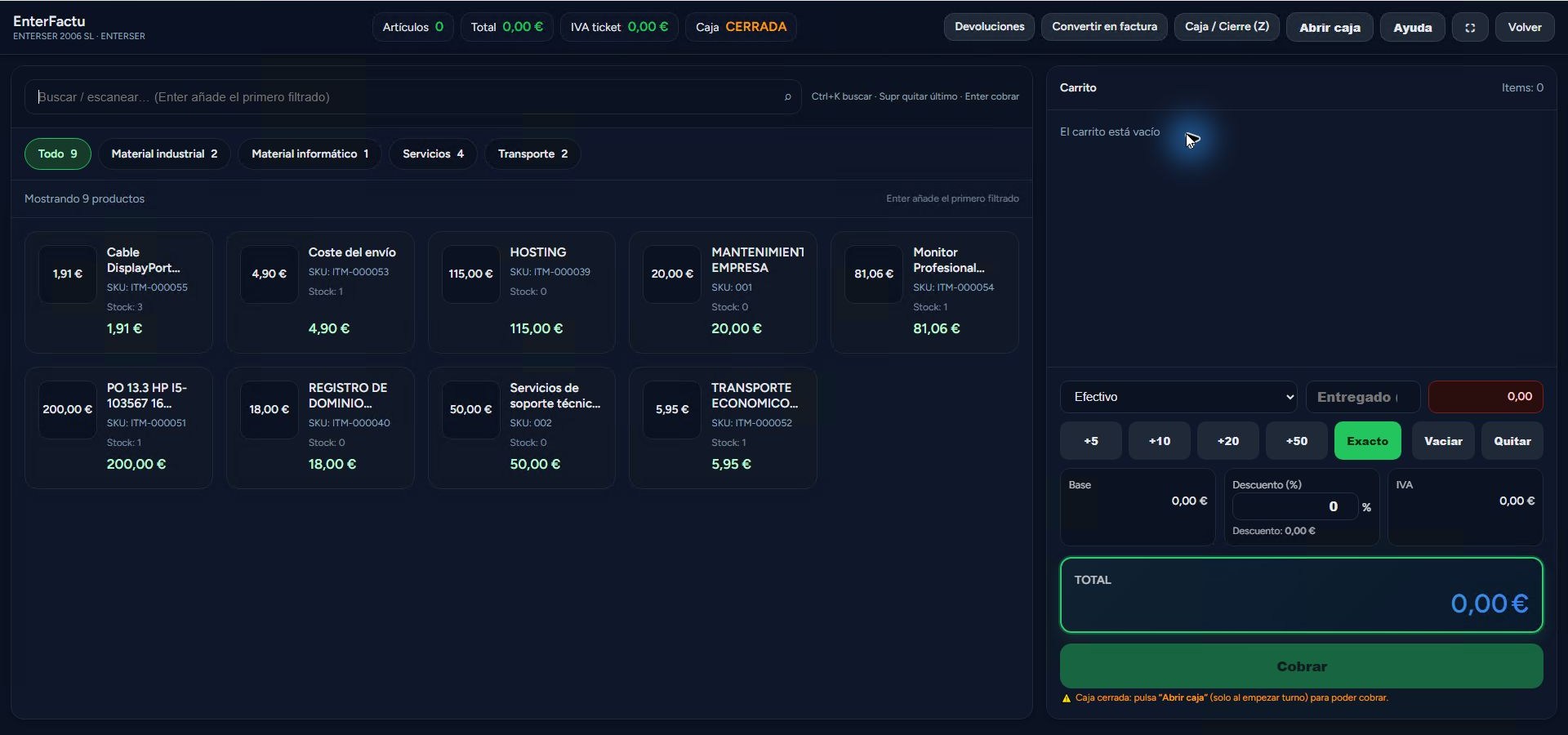
Task: Click the EnterFactu app title
Action: [49, 21]
